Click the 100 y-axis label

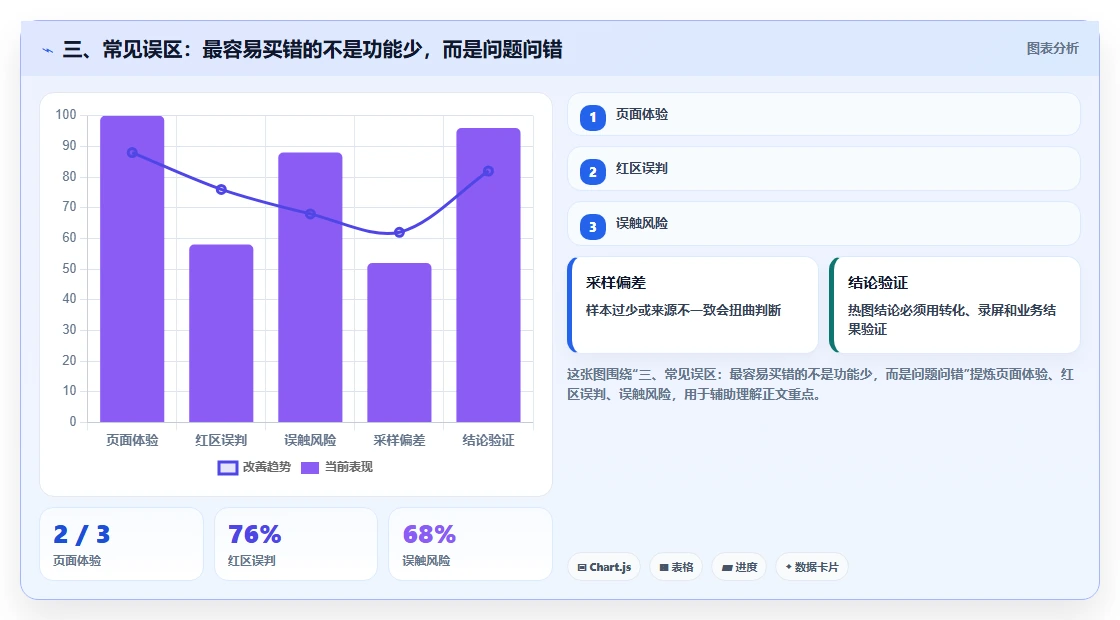tap(66, 115)
